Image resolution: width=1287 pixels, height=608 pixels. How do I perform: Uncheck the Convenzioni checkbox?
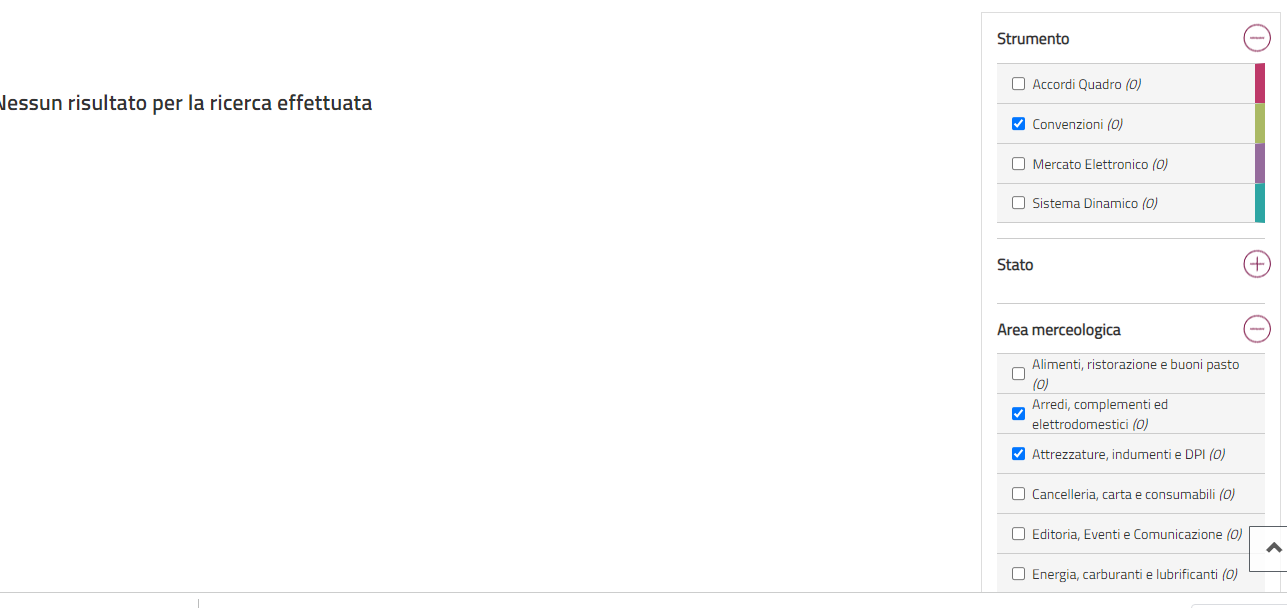pyautogui.click(x=1019, y=124)
